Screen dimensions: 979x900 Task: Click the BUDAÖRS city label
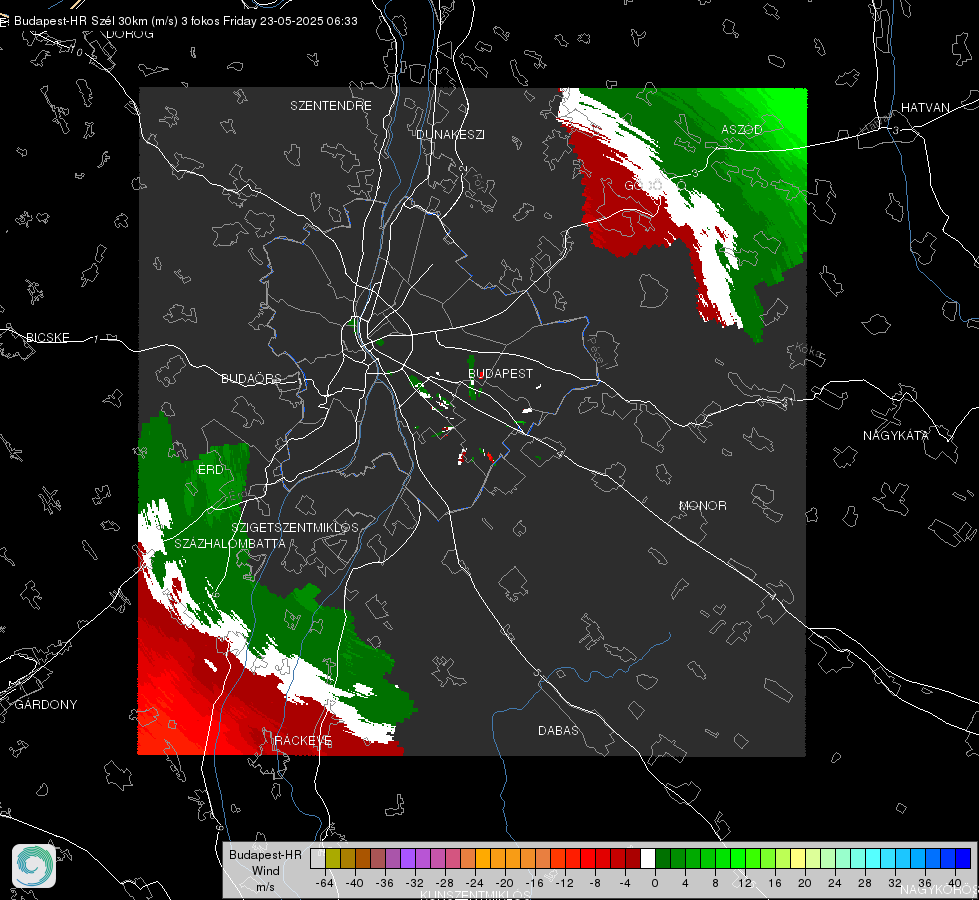(x=252, y=378)
